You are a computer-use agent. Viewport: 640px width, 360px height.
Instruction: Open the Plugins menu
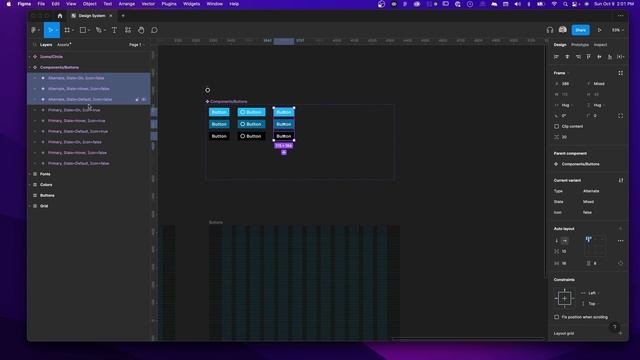pyautogui.click(x=169, y=4)
